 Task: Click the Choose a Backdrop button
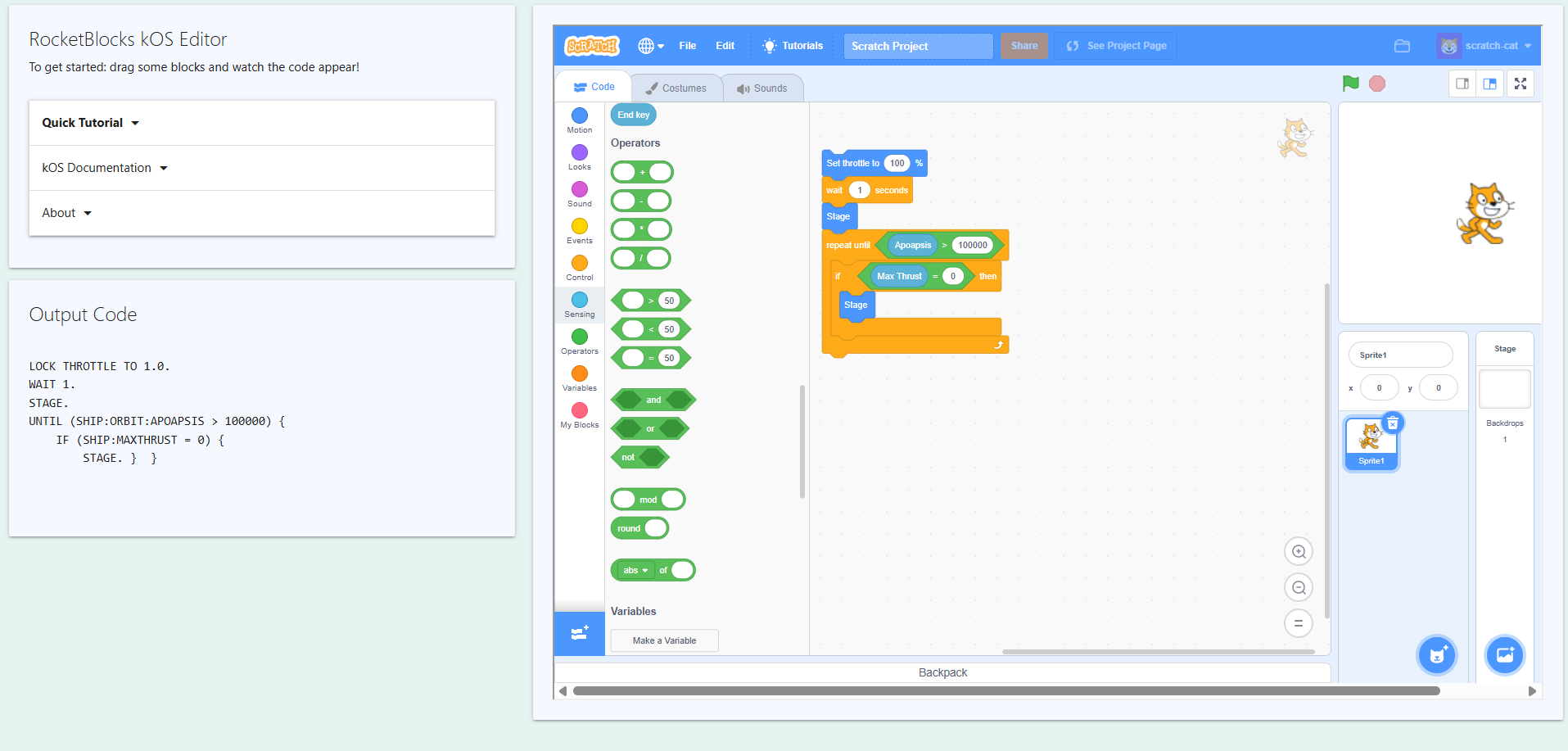pos(1505,654)
